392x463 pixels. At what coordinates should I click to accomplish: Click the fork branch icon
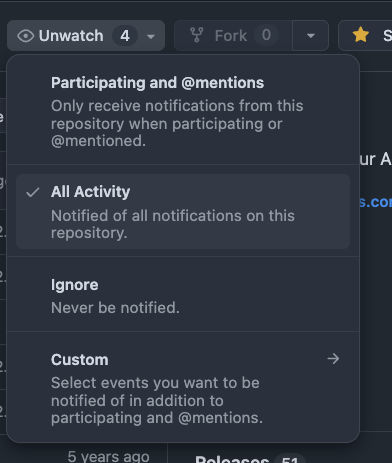197,35
